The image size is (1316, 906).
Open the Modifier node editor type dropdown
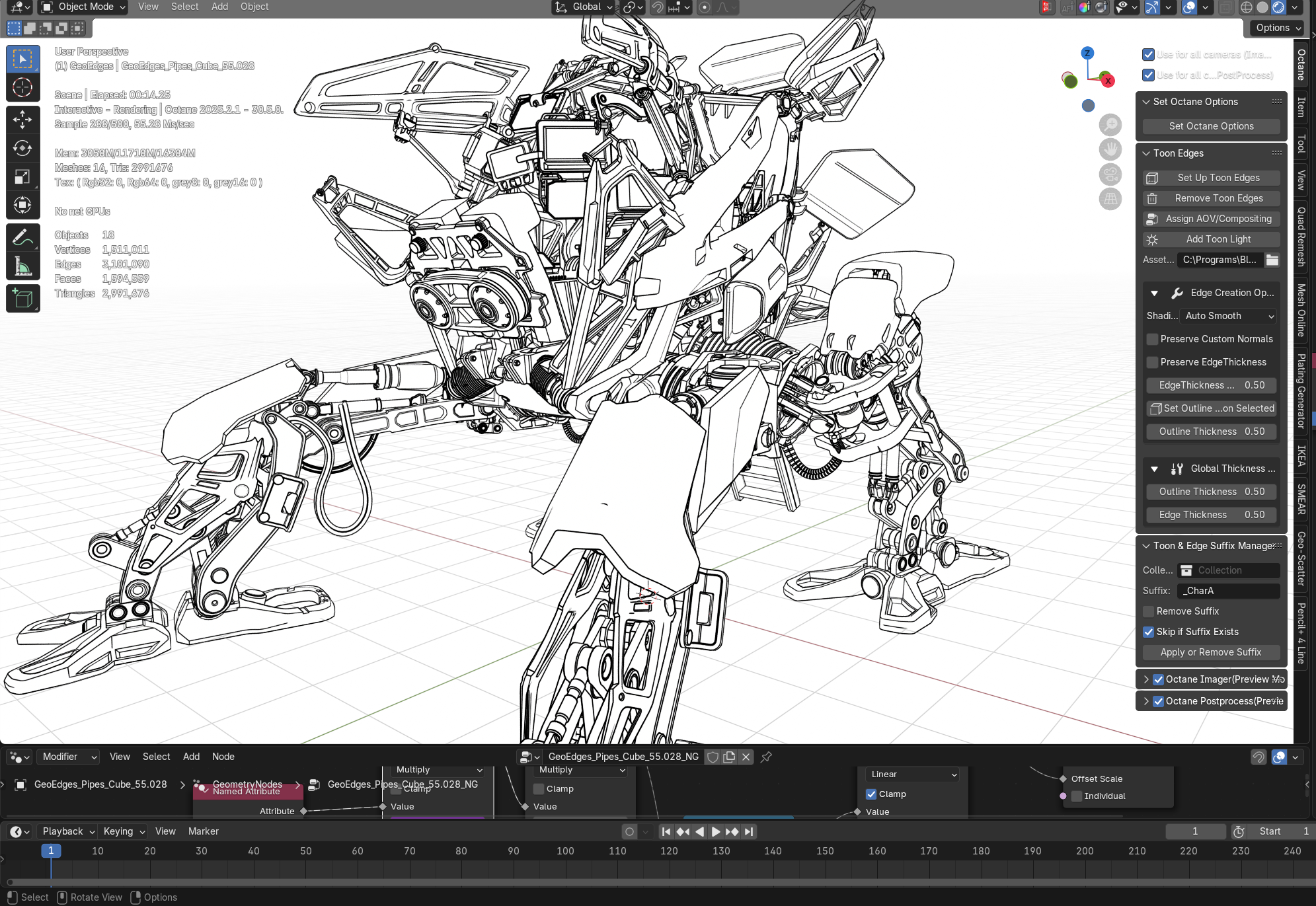point(69,757)
